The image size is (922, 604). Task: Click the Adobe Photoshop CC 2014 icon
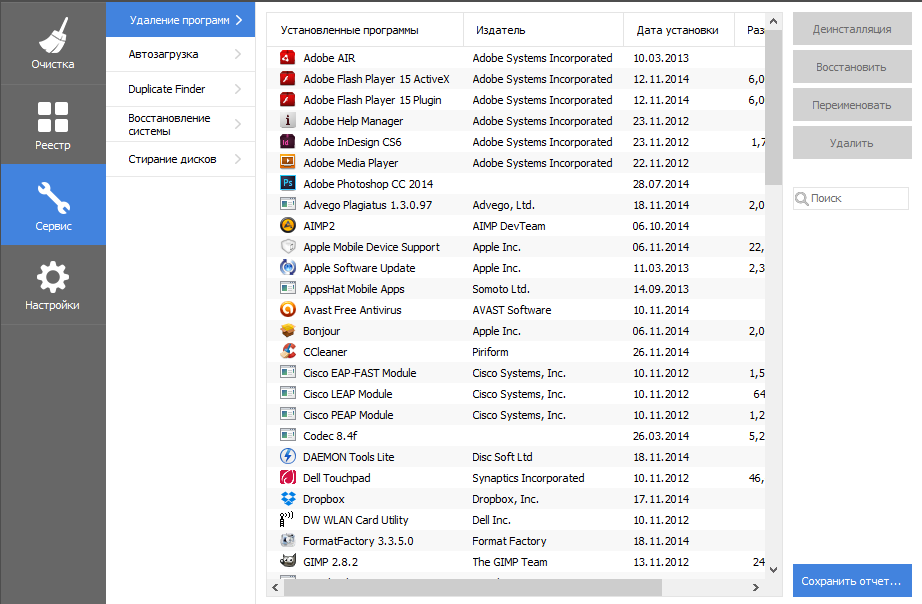(287, 184)
